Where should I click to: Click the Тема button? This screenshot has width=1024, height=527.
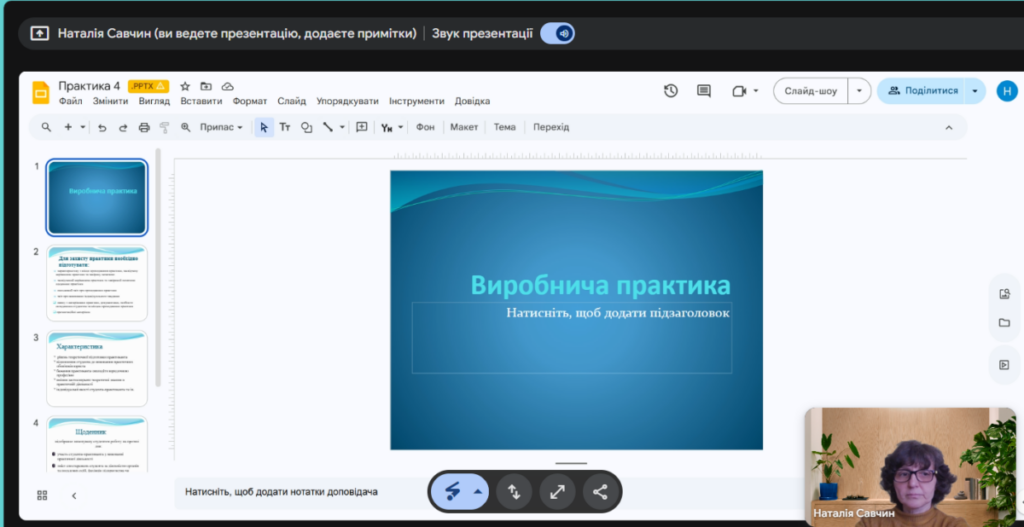(504, 127)
